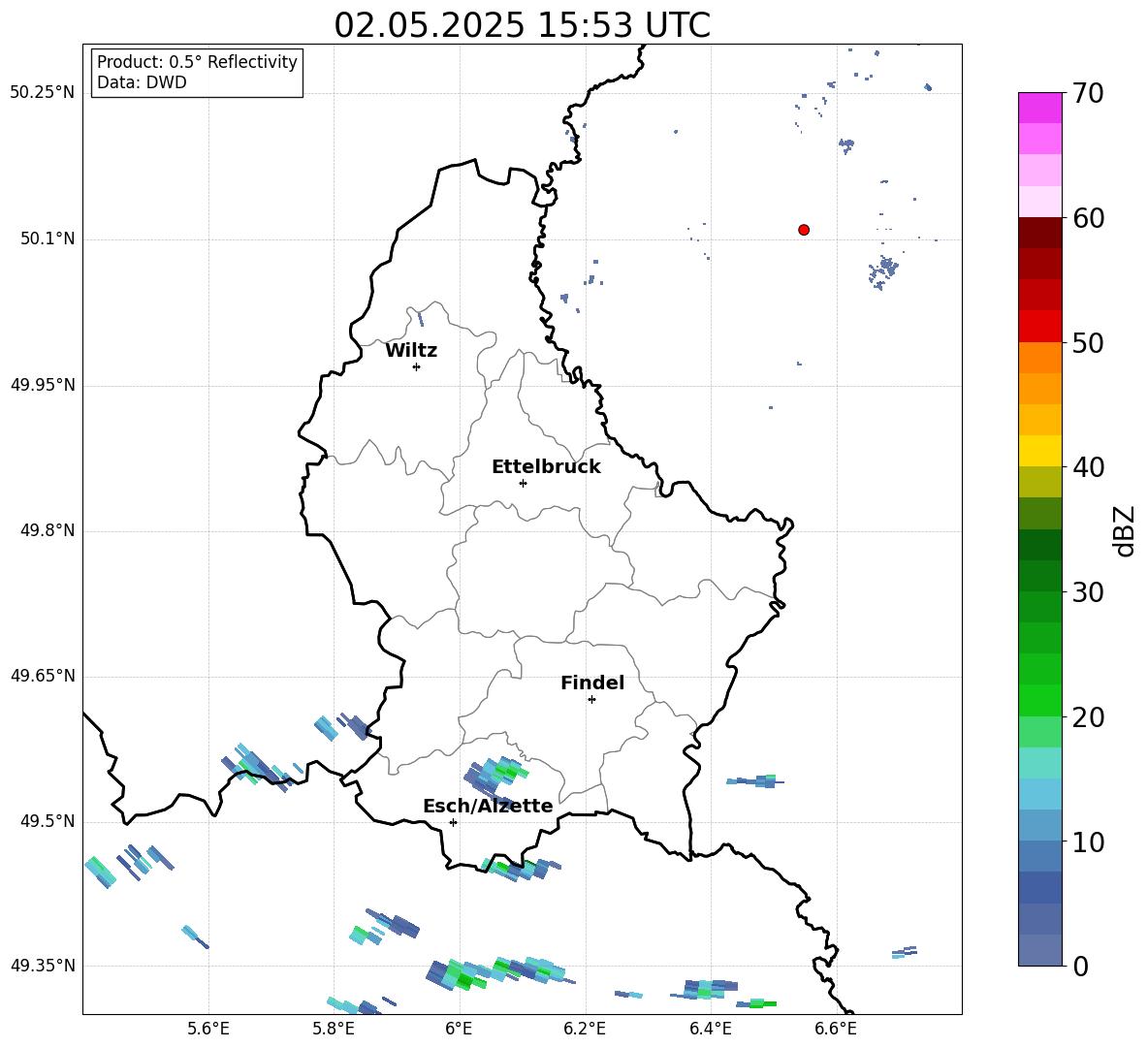1148x1048 pixels.
Task: Click the 6.2°E longitude label
Action: click(x=585, y=1029)
